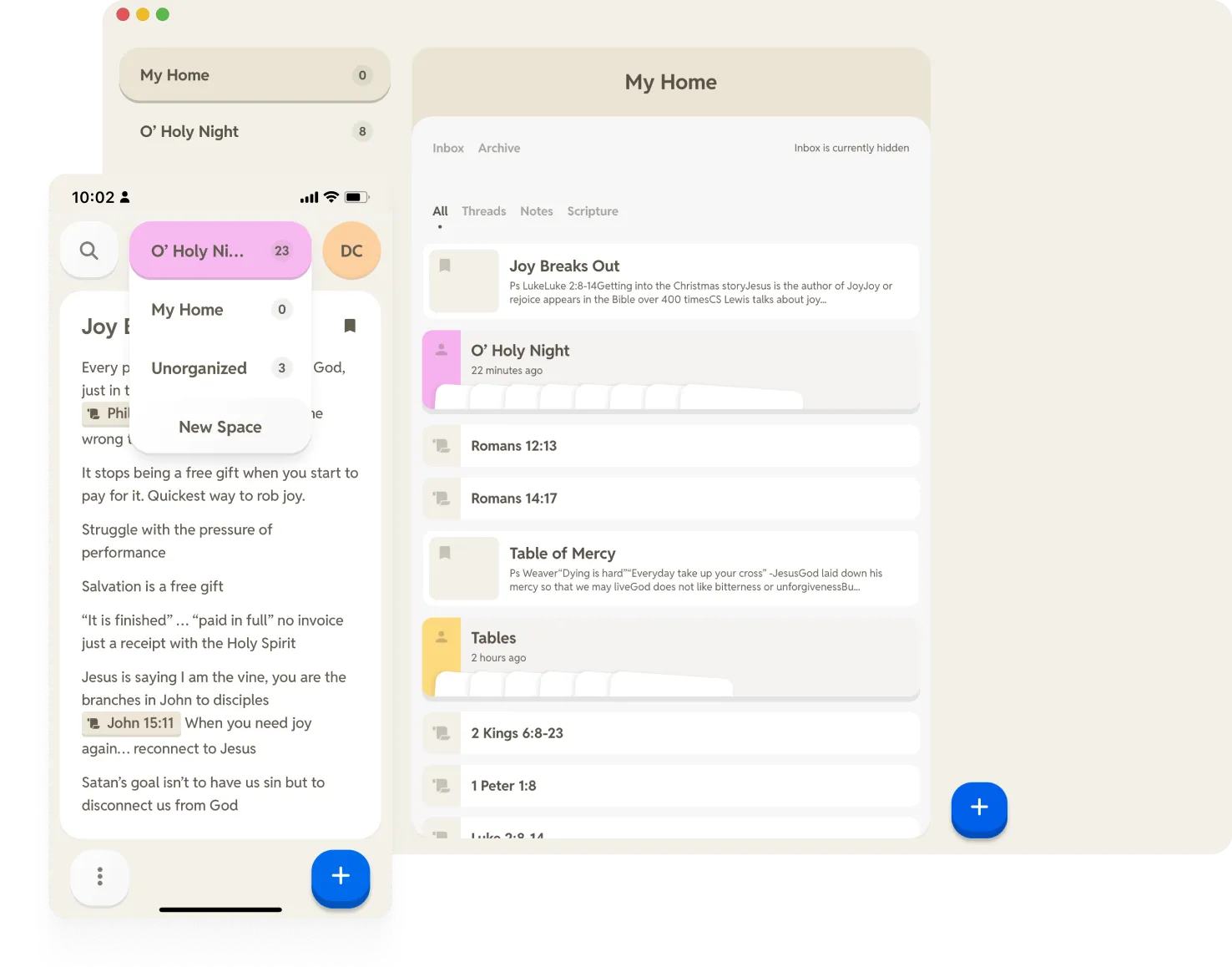Select the Threads filter tab
Screen dimensions: 1232x967
pos(483,210)
